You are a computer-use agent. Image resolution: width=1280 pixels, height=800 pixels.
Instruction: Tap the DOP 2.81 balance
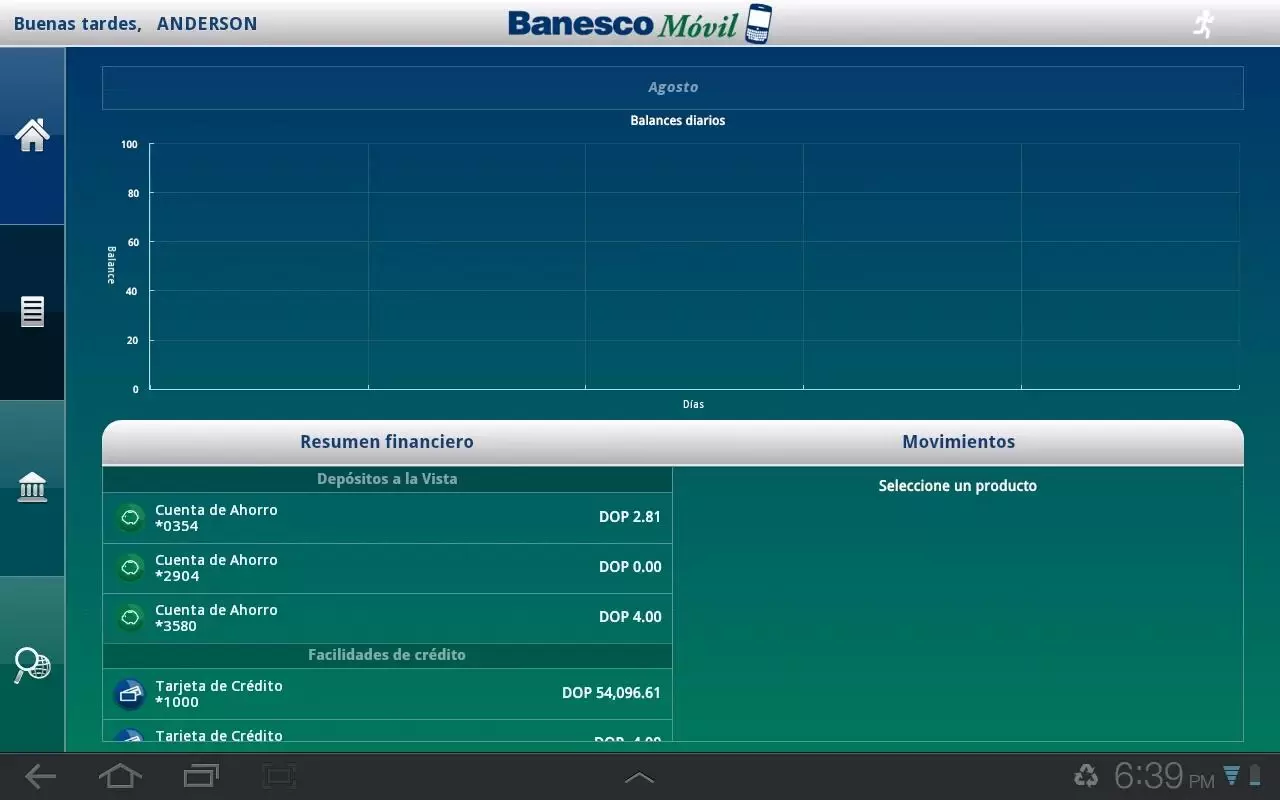(630, 517)
